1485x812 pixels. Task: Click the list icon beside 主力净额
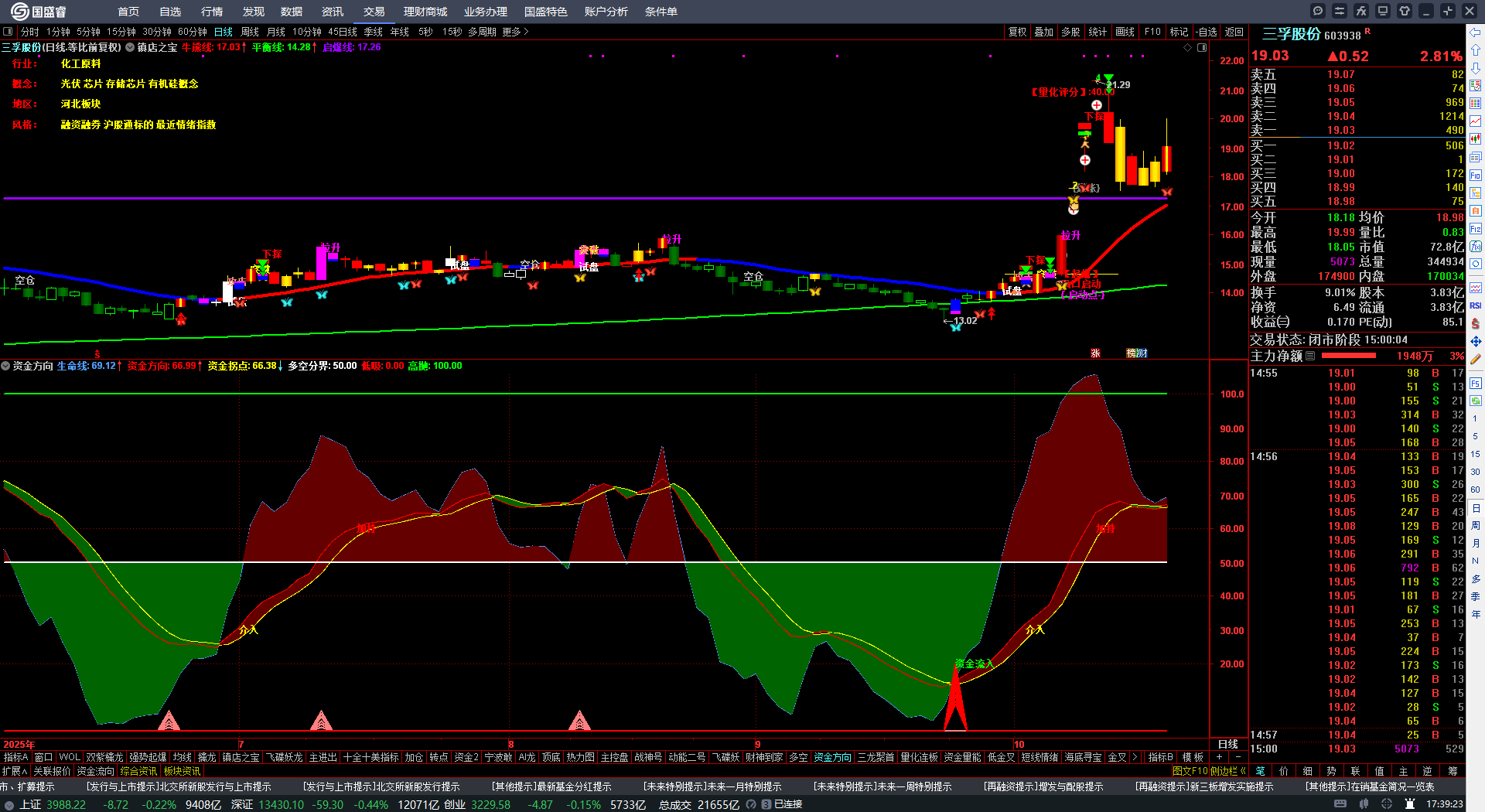coord(1310,356)
